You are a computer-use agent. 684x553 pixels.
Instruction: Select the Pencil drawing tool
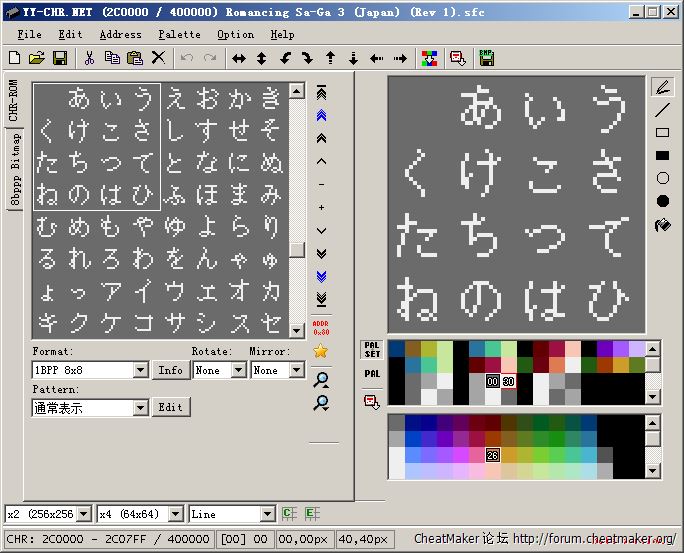662,88
